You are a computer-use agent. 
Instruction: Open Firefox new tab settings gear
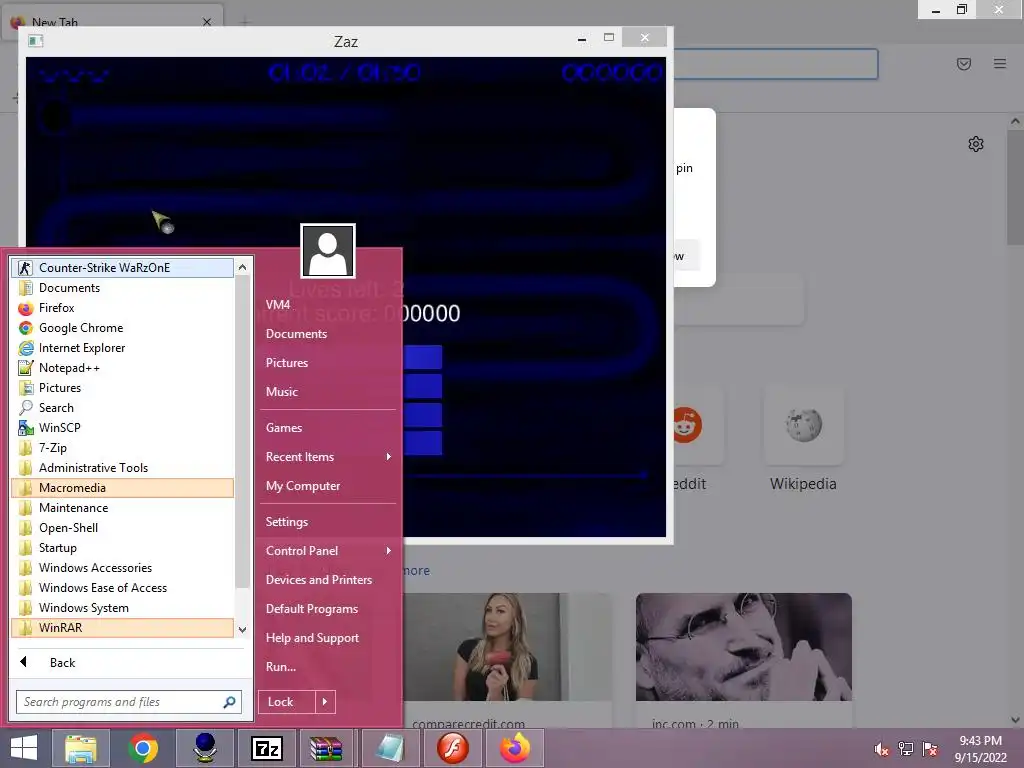click(x=976, y=144)
